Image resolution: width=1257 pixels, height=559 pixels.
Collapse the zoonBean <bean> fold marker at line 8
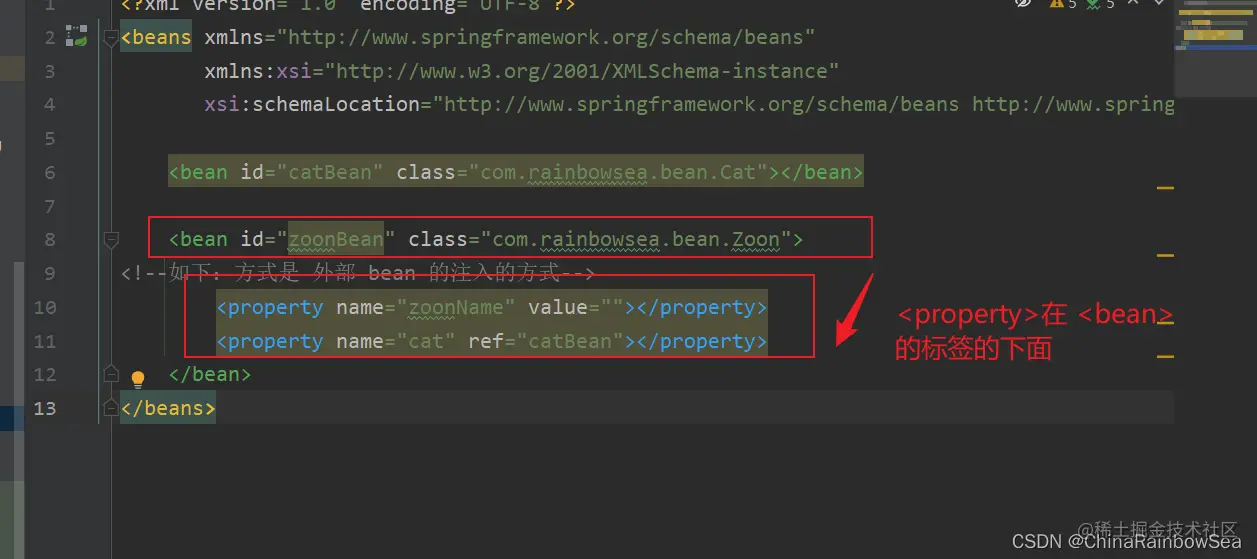tap(110, 240)
